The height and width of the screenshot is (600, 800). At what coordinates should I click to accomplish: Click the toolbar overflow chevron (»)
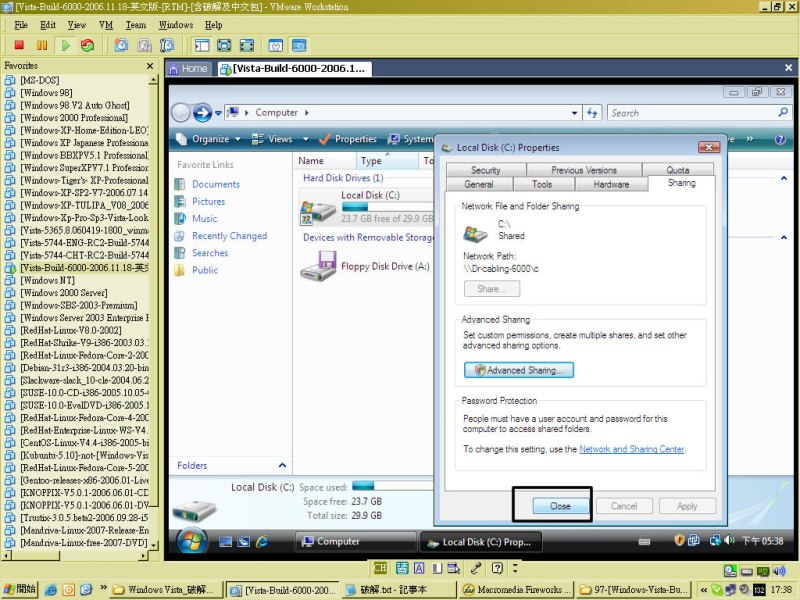point(749,139)
